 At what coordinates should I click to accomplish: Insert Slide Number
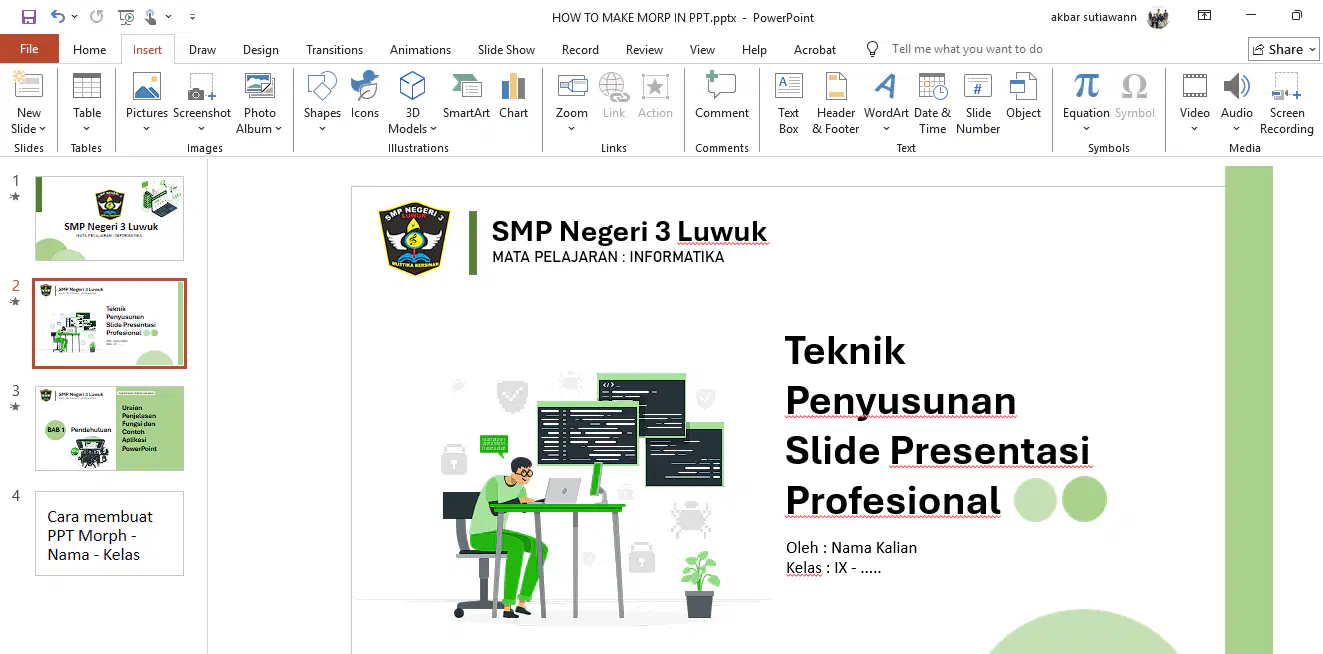[x=978, y=103]
